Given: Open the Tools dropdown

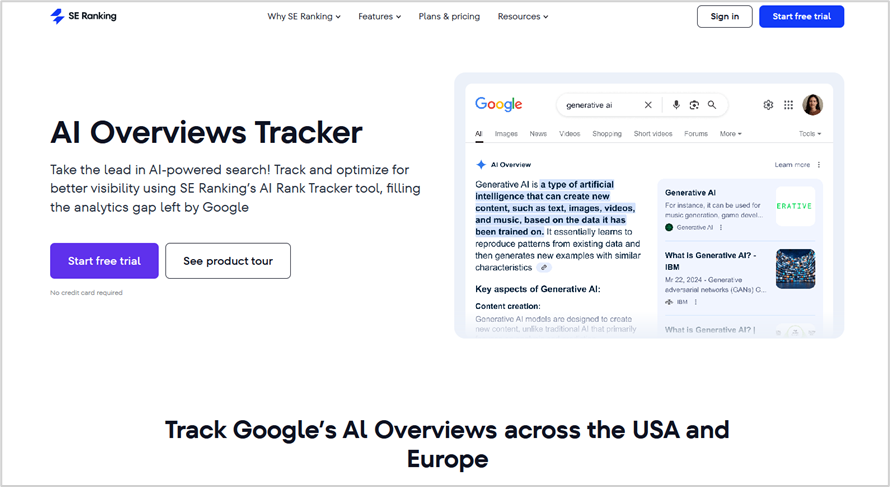Looking at the screenshot, I should pyautogui.click(x=810, y=134).
